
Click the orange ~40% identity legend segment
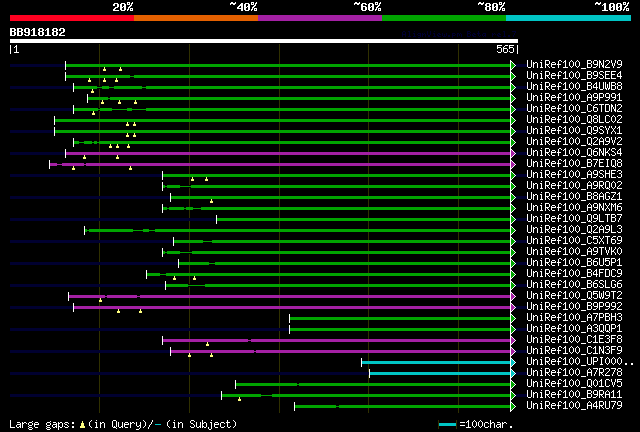(x=196, y=18)
